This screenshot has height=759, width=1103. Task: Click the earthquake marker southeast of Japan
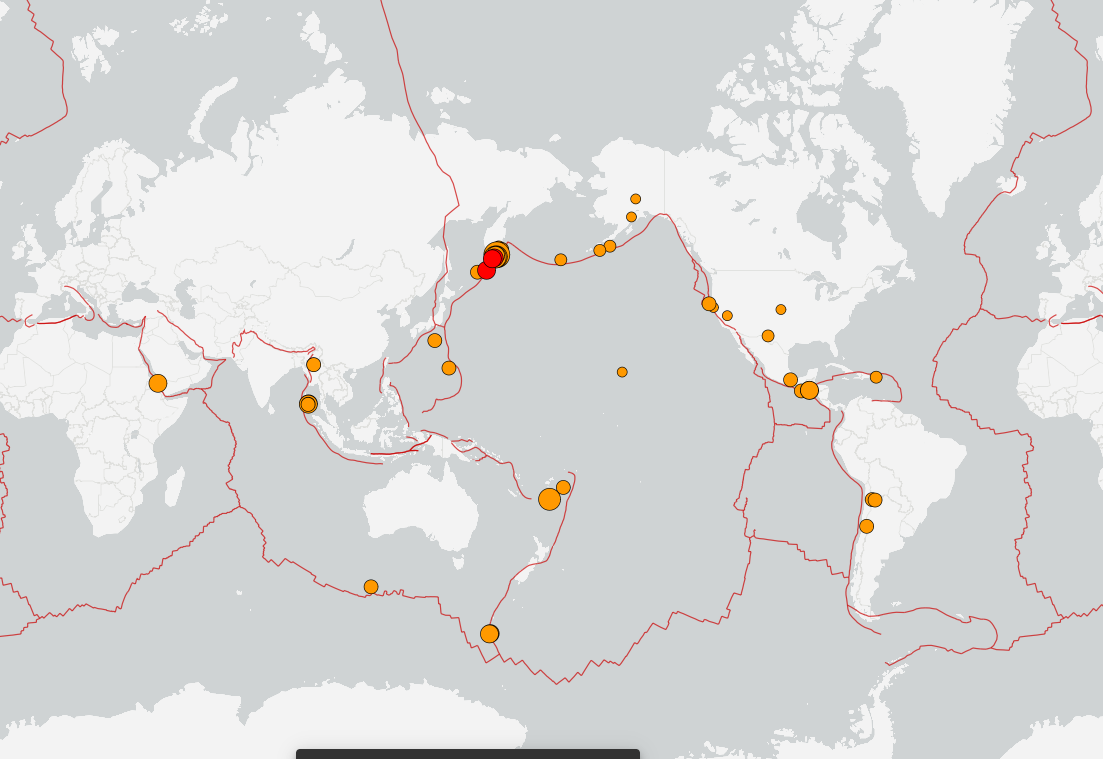coord(449,368)
